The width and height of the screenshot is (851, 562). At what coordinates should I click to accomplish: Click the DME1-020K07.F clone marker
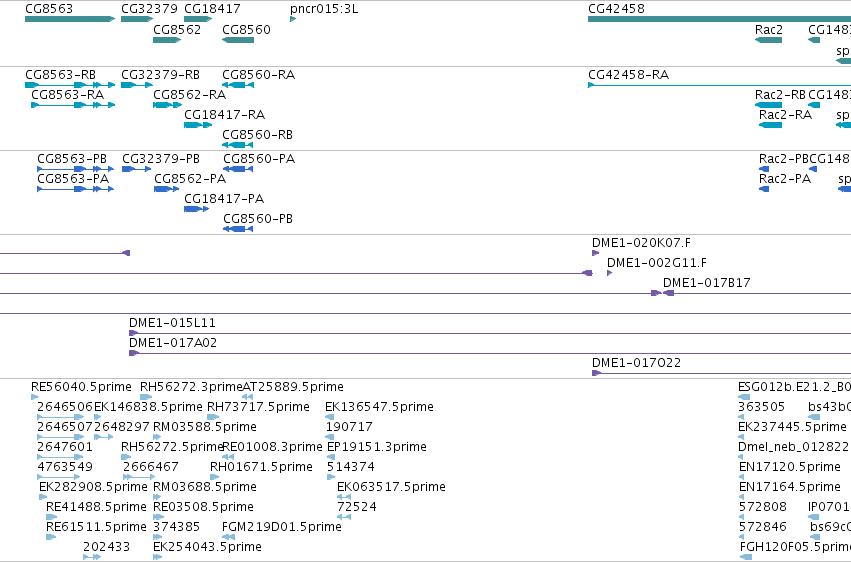595,253
